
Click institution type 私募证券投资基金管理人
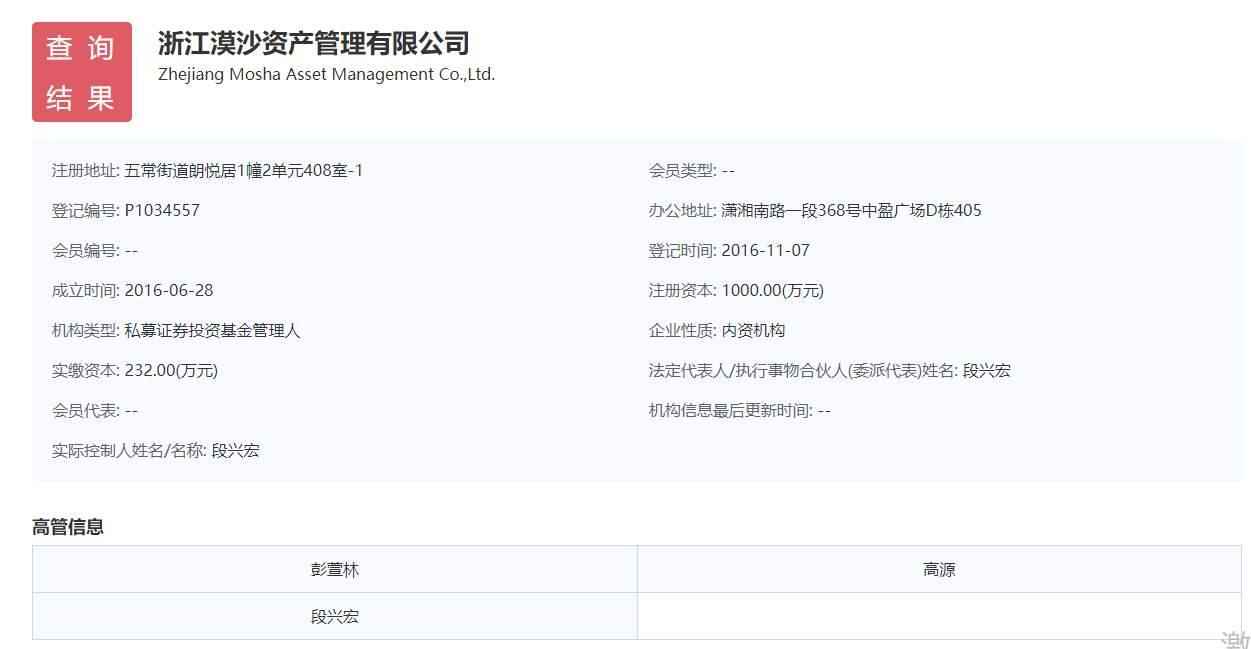click(212, 331)
